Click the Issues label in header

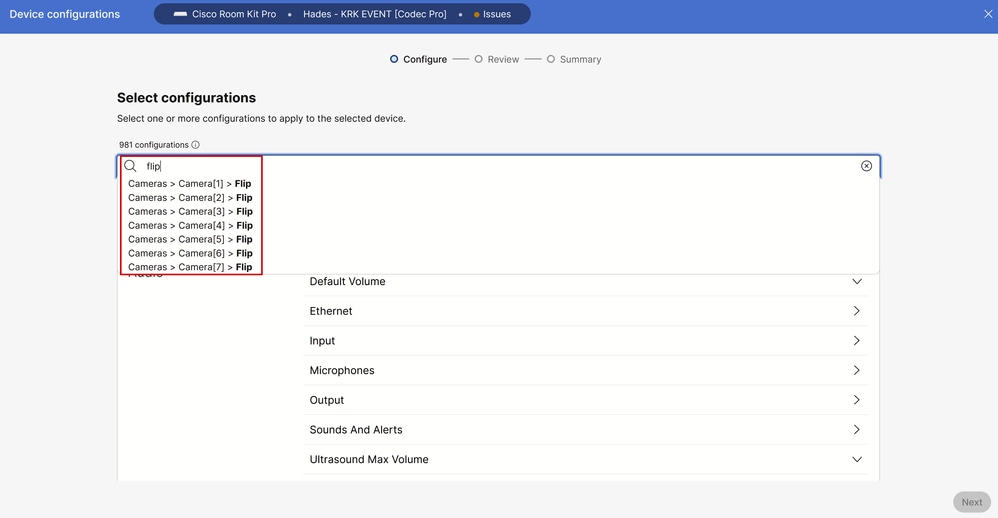pos(497,14)
